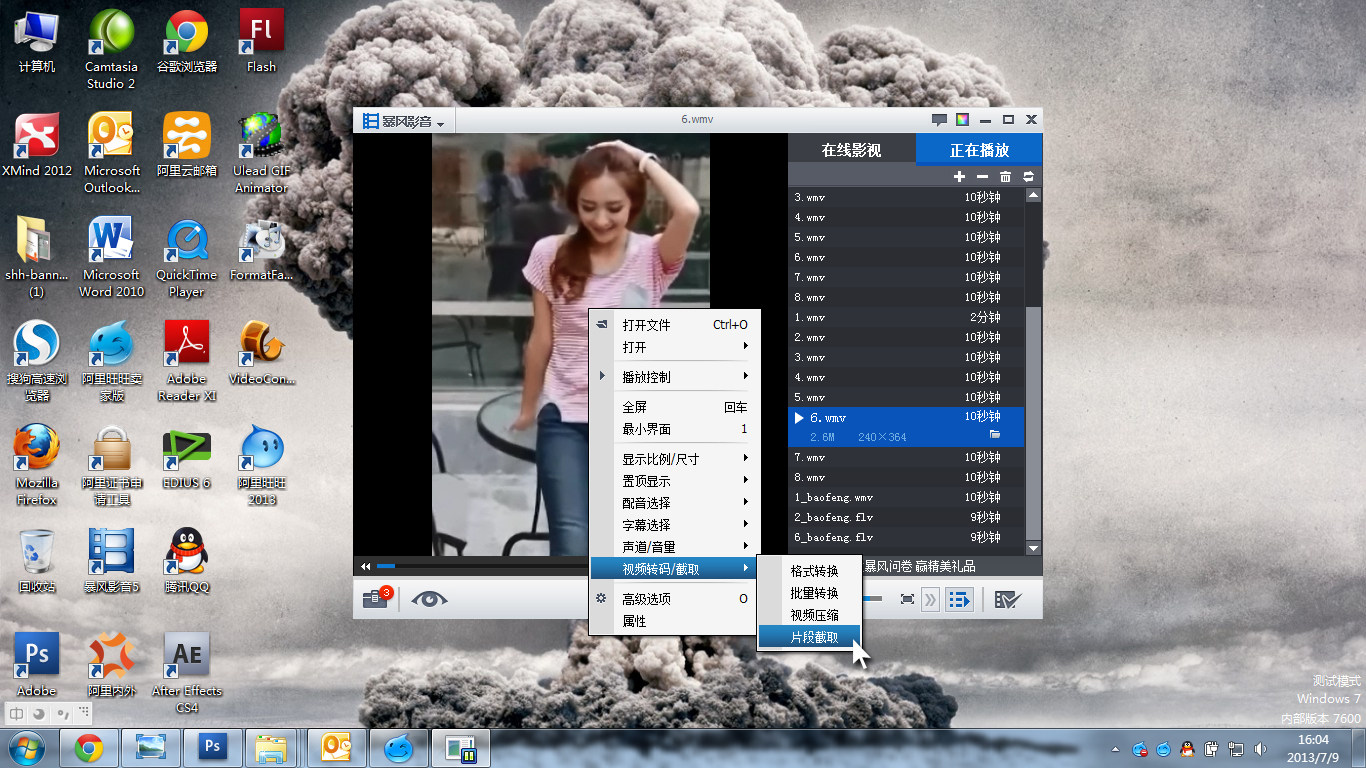This screenshot has height=768, width=1366.
Task: Click the color skin icon in title bar
Action: pyautogui.click(x=962, y=120)
